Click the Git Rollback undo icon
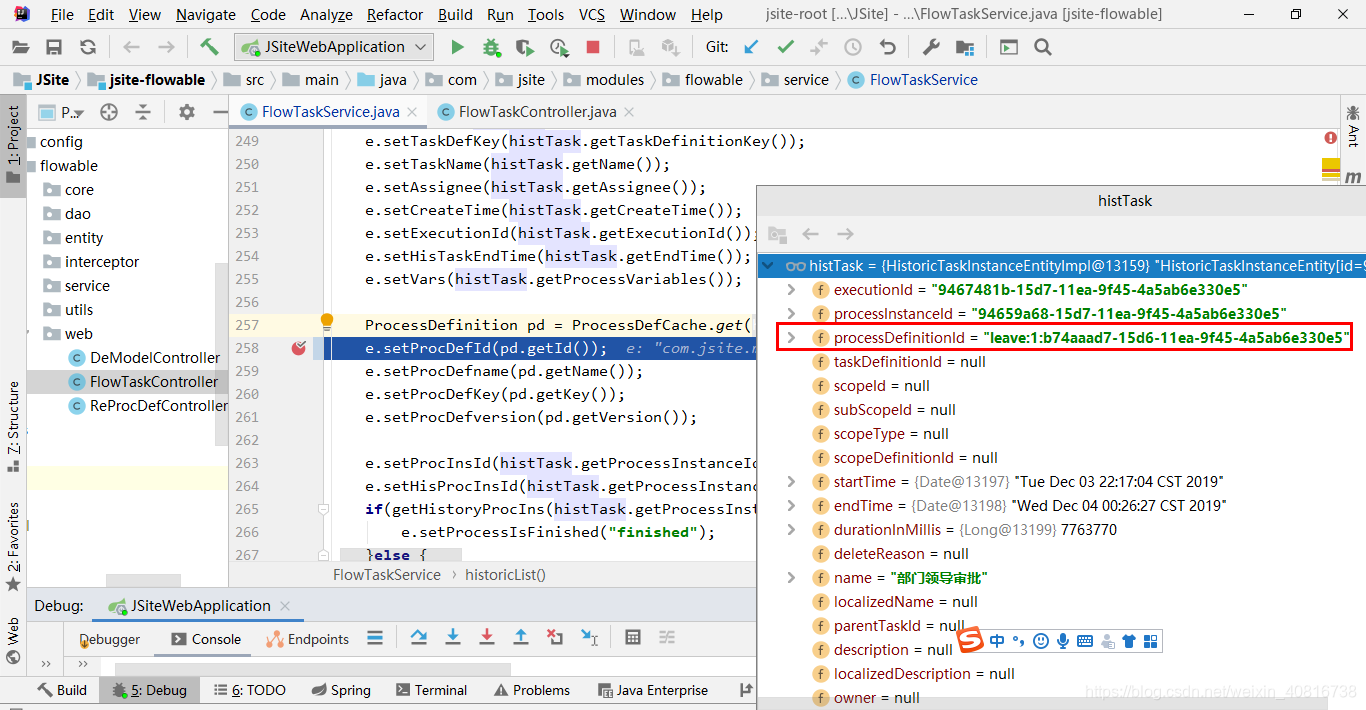 click(887, 47)
